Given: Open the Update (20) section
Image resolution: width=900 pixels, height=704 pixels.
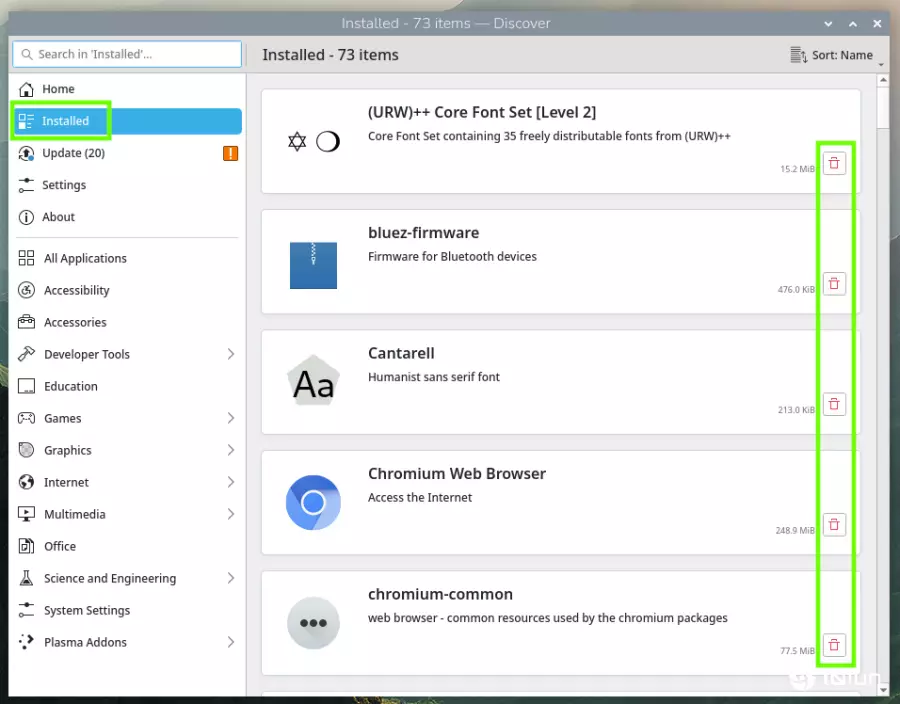Looking at the screenshot, I should click(x=73, y=153).
